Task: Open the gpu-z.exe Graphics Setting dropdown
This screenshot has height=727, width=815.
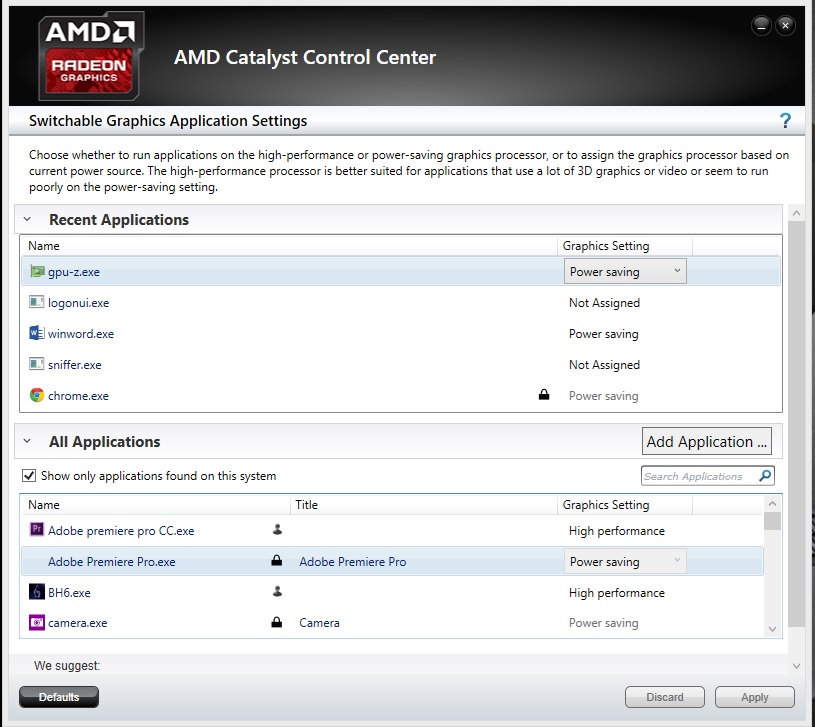Action: click(625, 271)
